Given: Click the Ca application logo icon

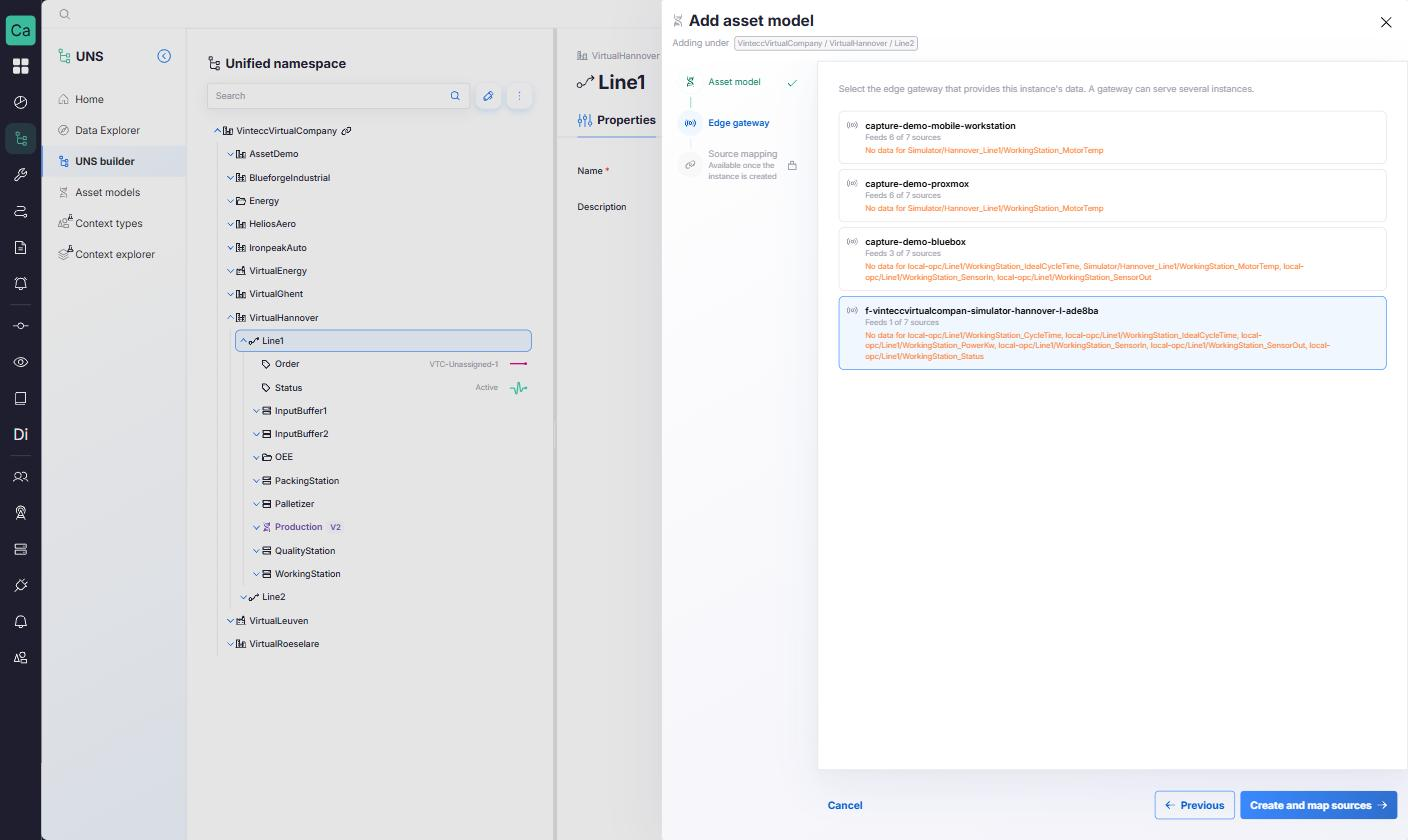Looking at the screenshot, I should [x=20, y=30].
